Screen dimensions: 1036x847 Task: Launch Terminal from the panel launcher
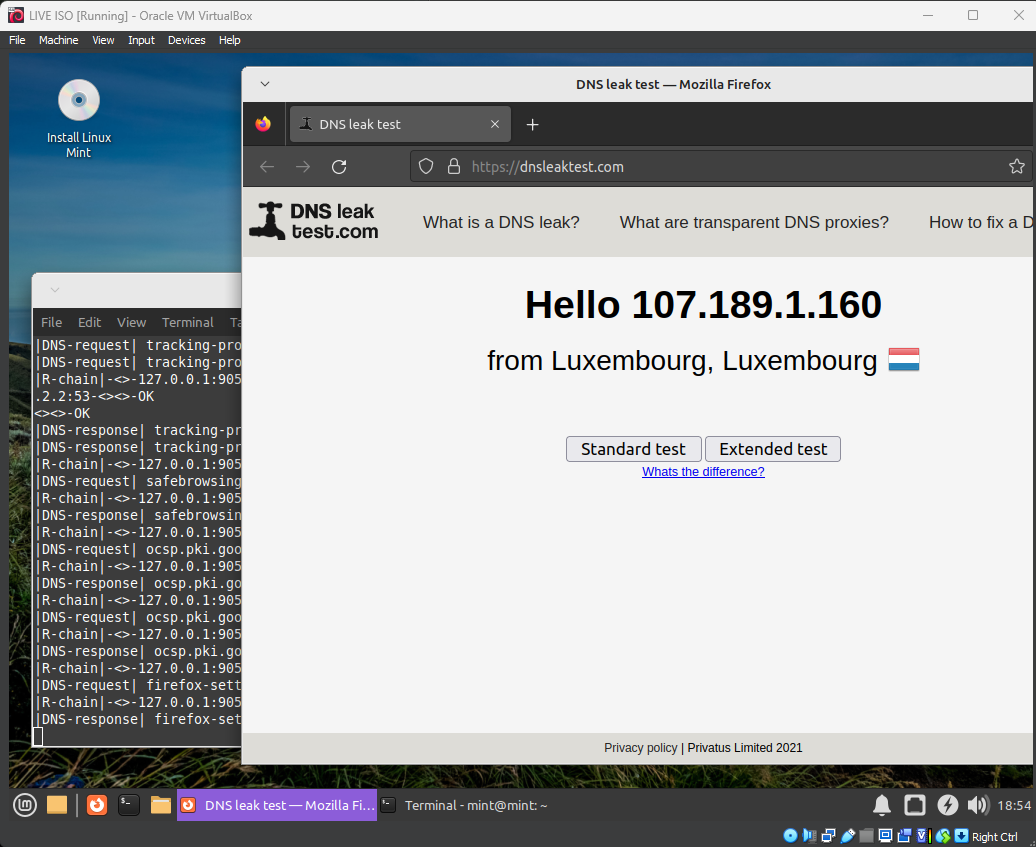click(x=129, y=805)
